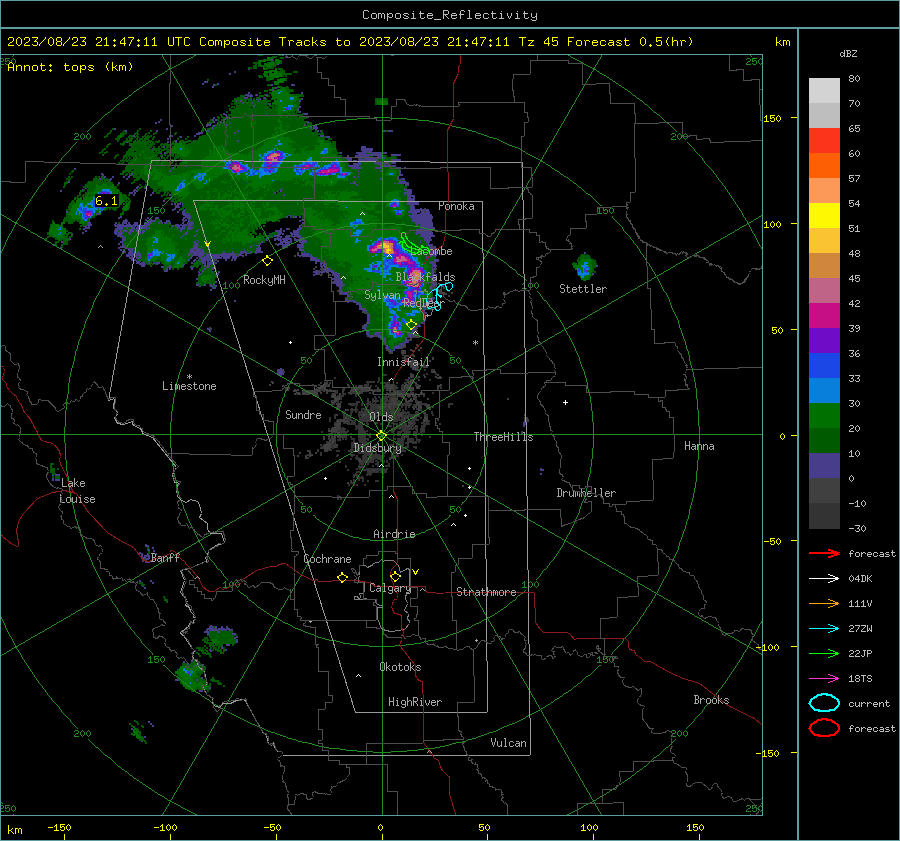Click the red forecast arrow legend icon
Screen dimensions: 900x841
[824, 553]
